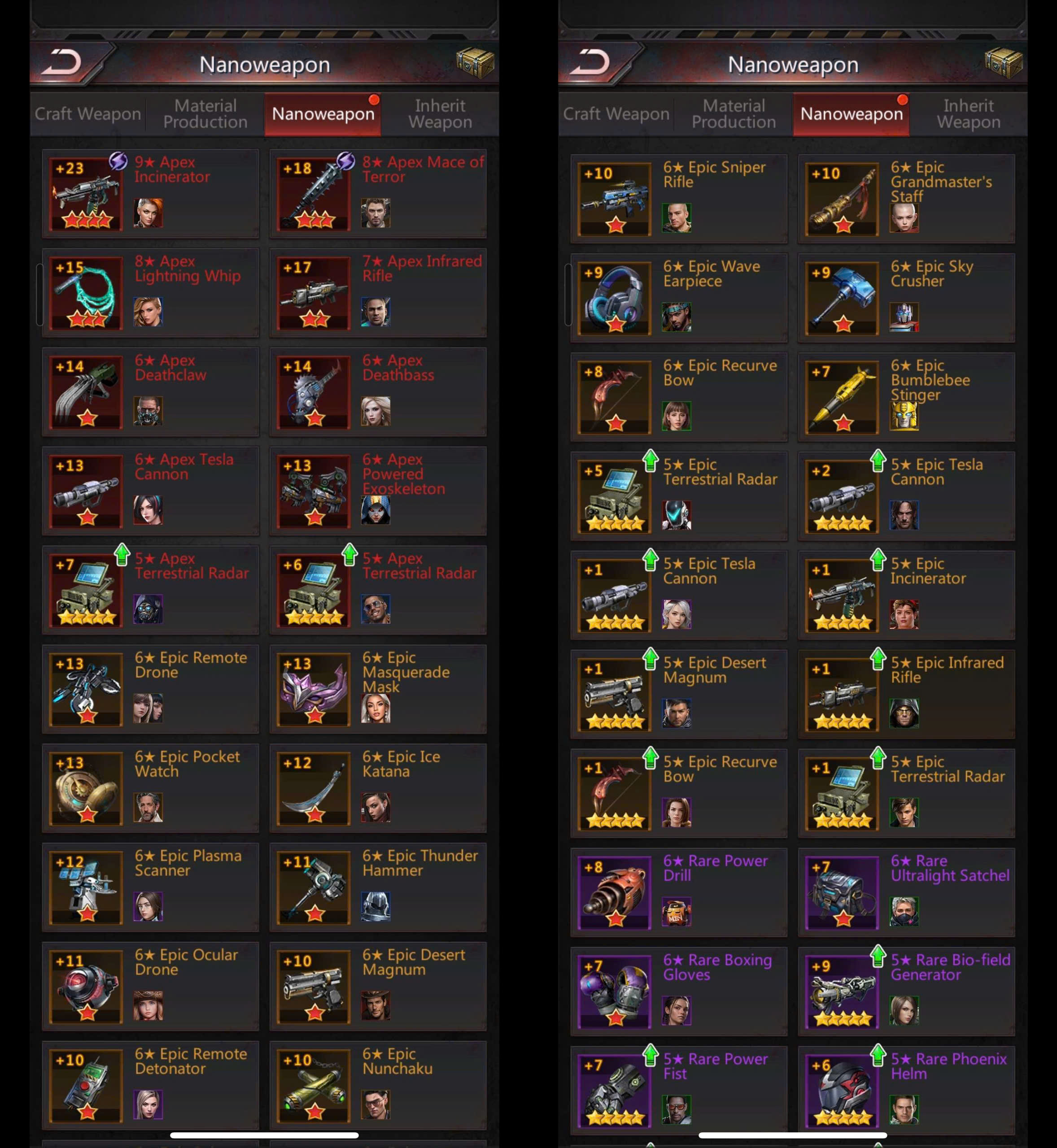Select the 5★ Rare Phoenix Helm icon
The image size is (1057, 1148).
tap(843, 1091)
